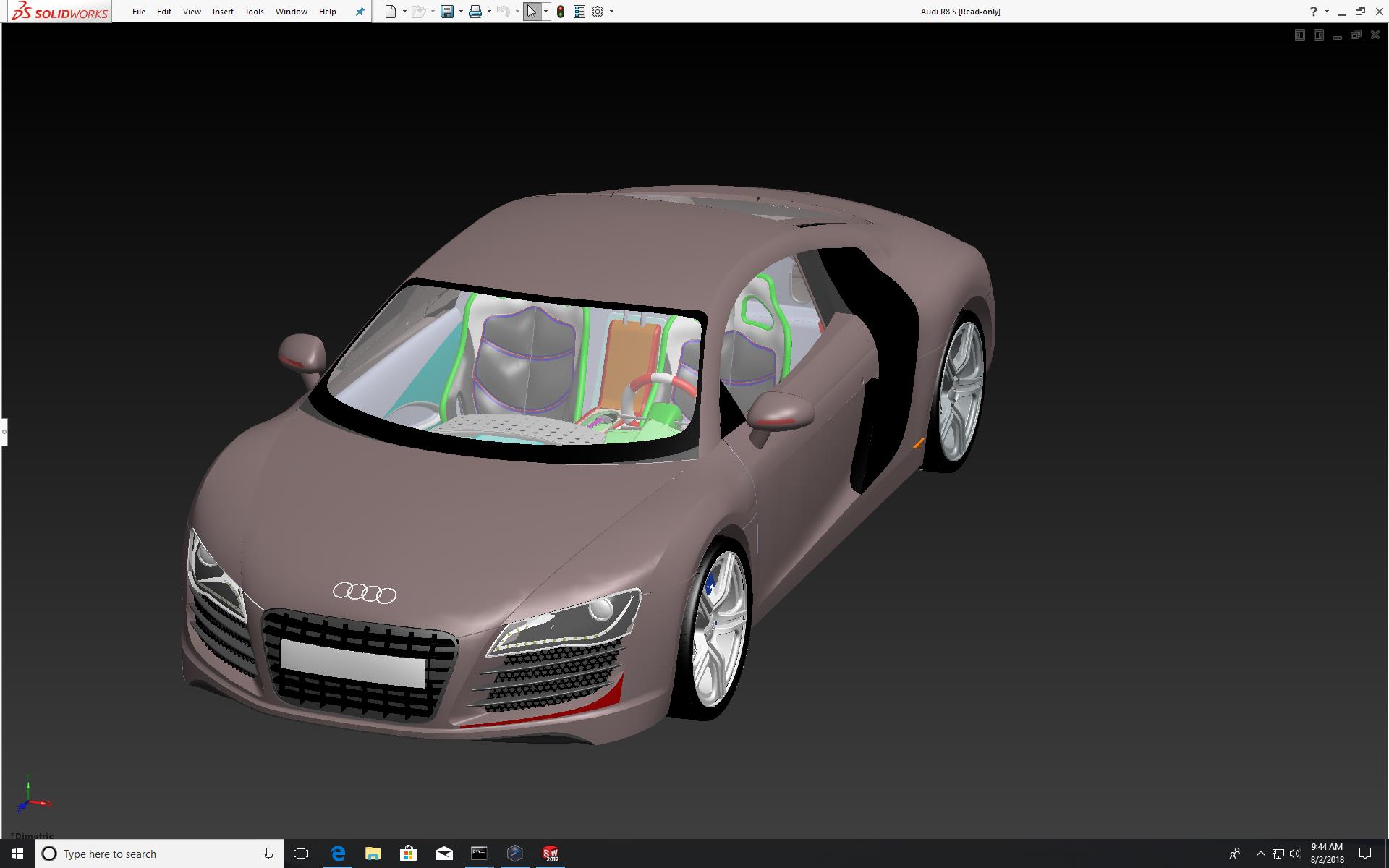Click the Options gear icon
This screenshot has height=868, width=1389.
pos(598,12)
